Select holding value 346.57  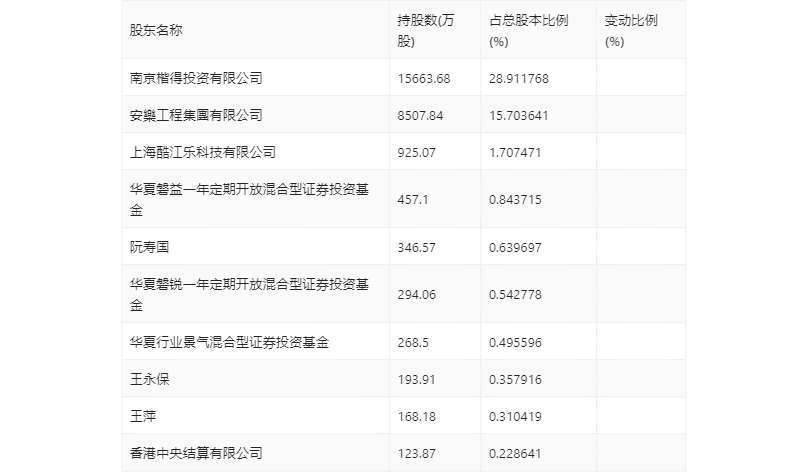tap(416, 248)
